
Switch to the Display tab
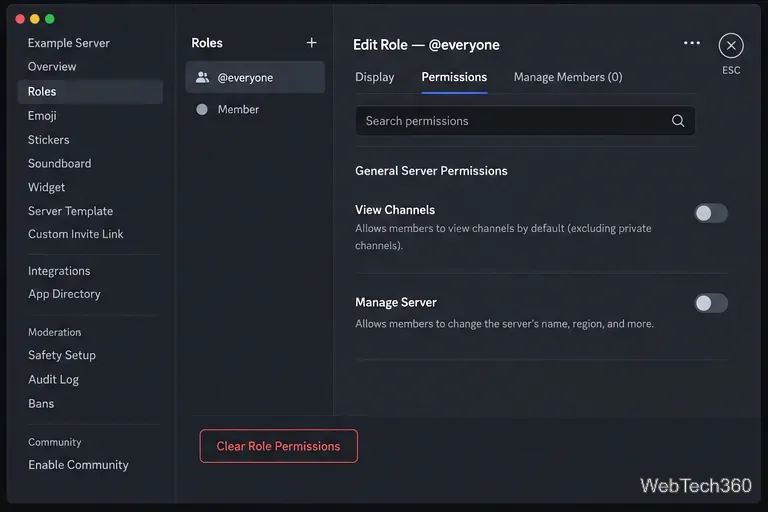coord(375,77)
